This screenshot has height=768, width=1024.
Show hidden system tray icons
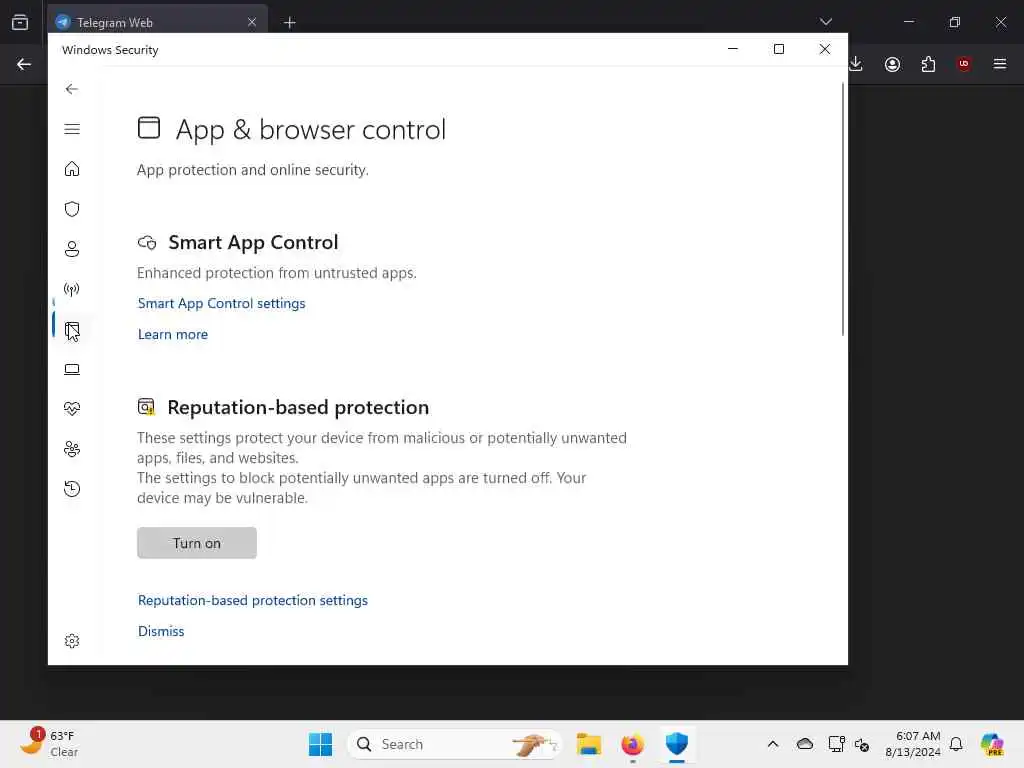click(x=773, y=744)
